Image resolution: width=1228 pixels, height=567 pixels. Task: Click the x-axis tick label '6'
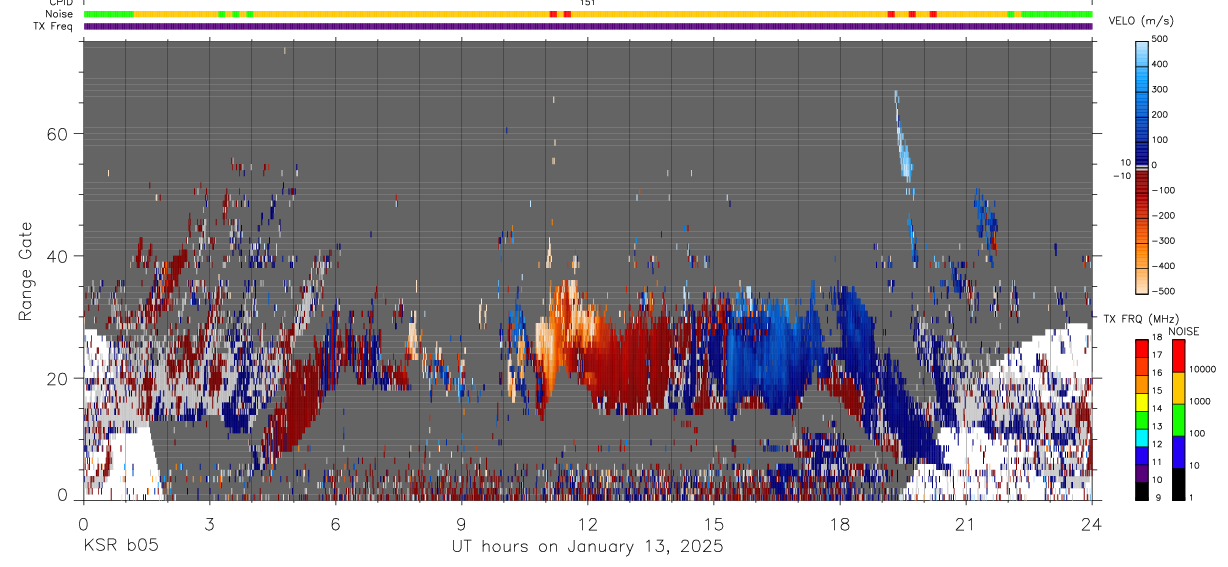[335, 524]
